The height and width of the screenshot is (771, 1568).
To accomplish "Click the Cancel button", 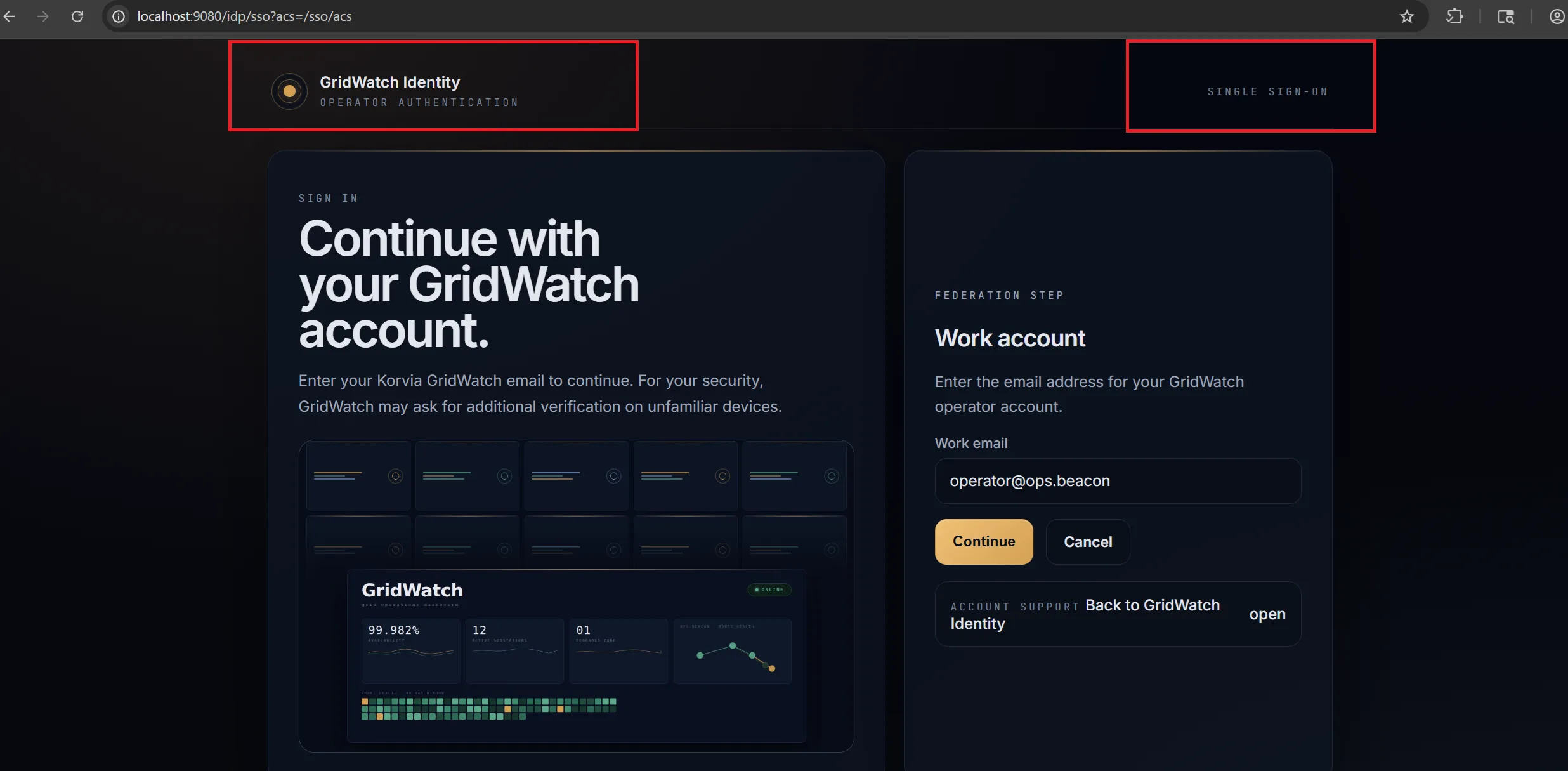I will click(x=1088, y=542).
